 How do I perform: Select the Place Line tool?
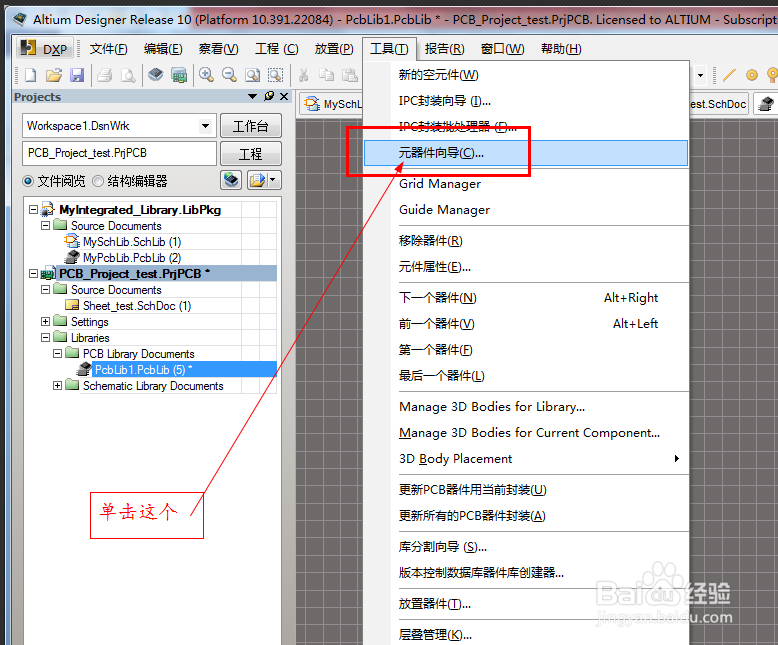coord(729,75)
